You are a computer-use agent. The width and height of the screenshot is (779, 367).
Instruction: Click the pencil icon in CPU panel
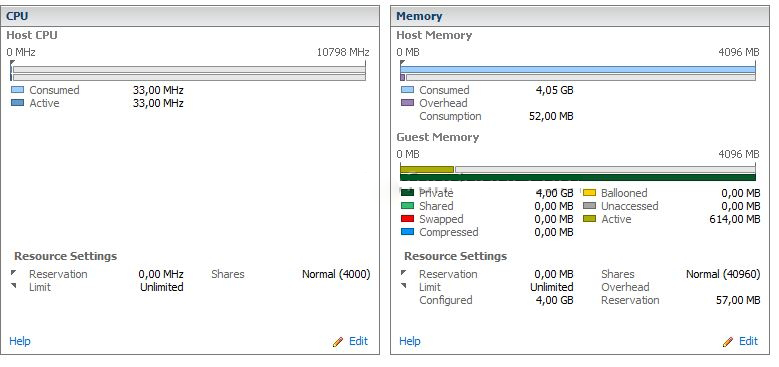tap(338, 342)
